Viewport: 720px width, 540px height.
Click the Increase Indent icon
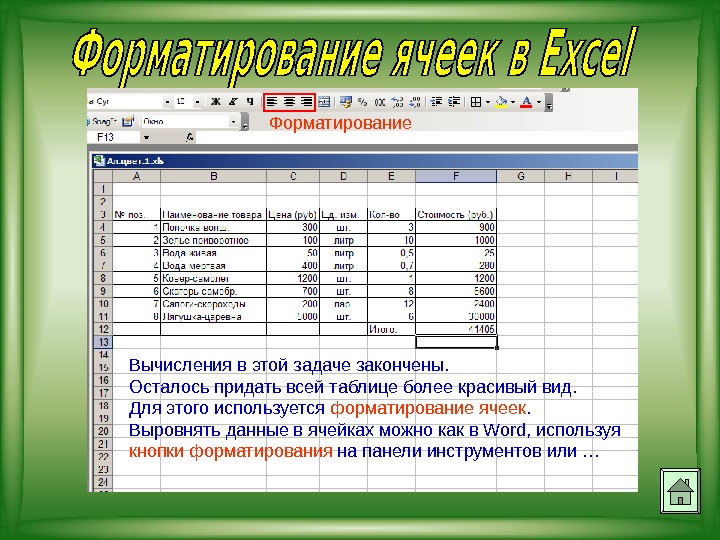pyautogui.click(x=454, y=102)
